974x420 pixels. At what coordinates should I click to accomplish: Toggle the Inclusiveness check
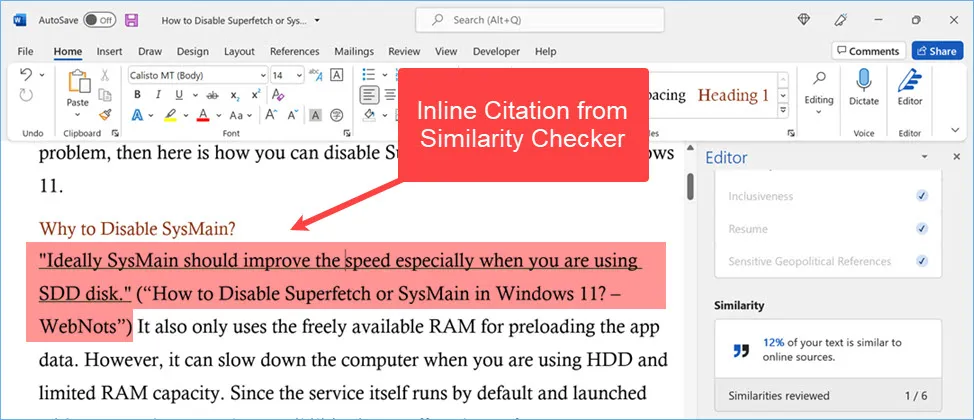(922, 196)
